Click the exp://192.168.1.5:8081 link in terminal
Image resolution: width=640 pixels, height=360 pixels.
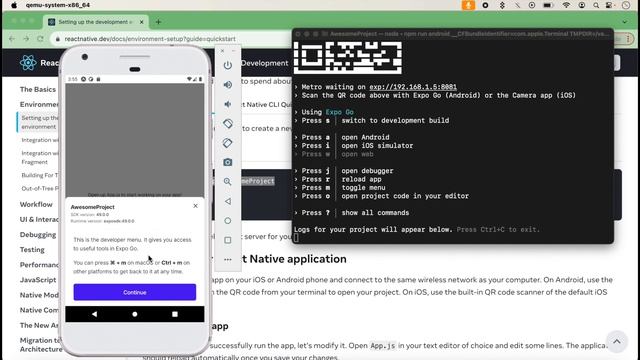click(x=413, y=87)
